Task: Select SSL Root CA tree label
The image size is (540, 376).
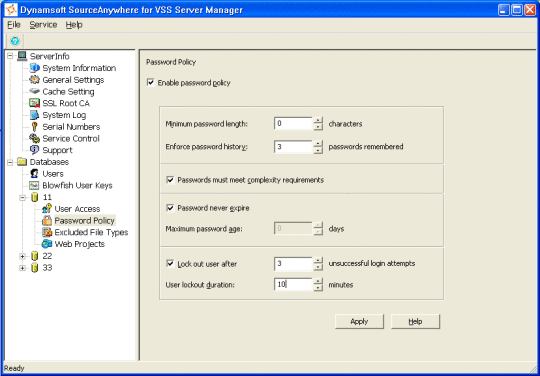Action: pyautogui.click(x=66, y=103)
